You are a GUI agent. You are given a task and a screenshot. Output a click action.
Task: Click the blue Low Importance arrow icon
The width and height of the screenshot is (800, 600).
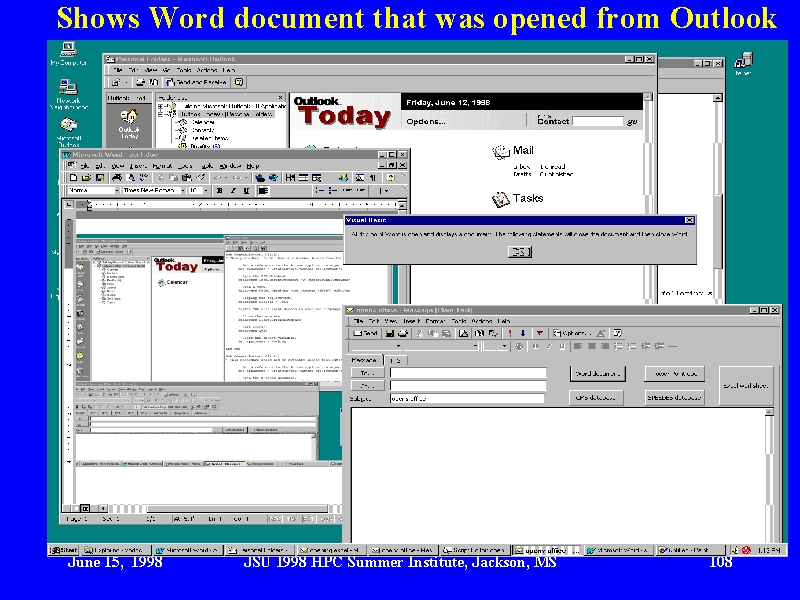(x=523, y=333)
